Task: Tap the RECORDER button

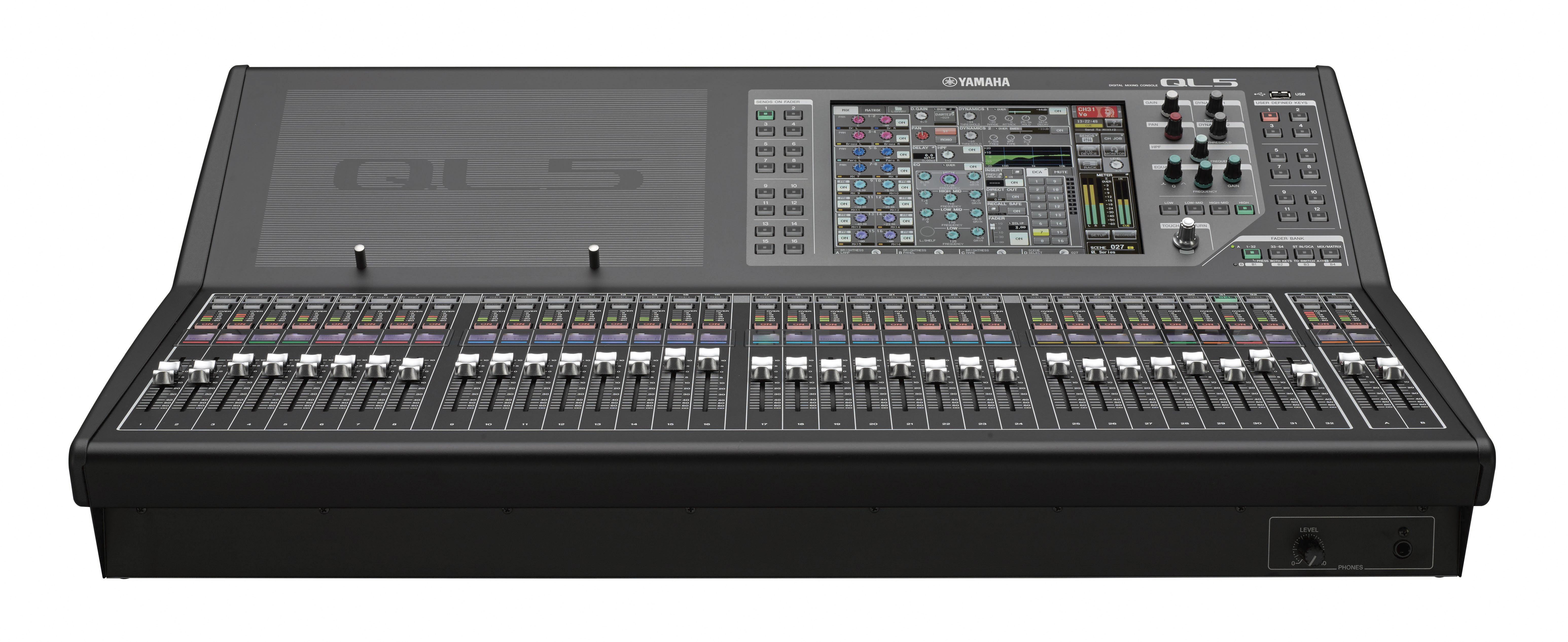Action: click(x=1125, y=235)
